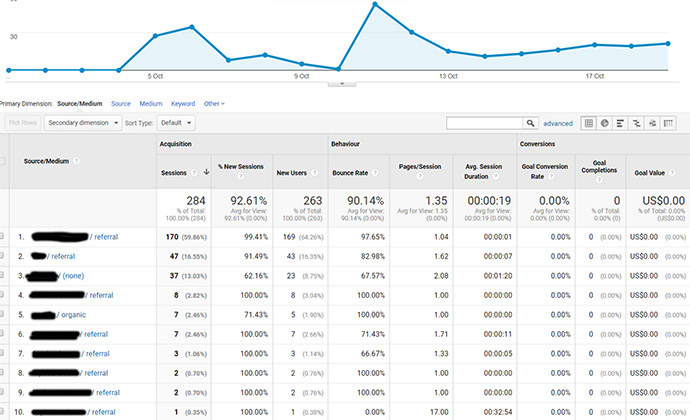Click the search magnifier button
Screen dimensions: 690x420
point(530,123)
